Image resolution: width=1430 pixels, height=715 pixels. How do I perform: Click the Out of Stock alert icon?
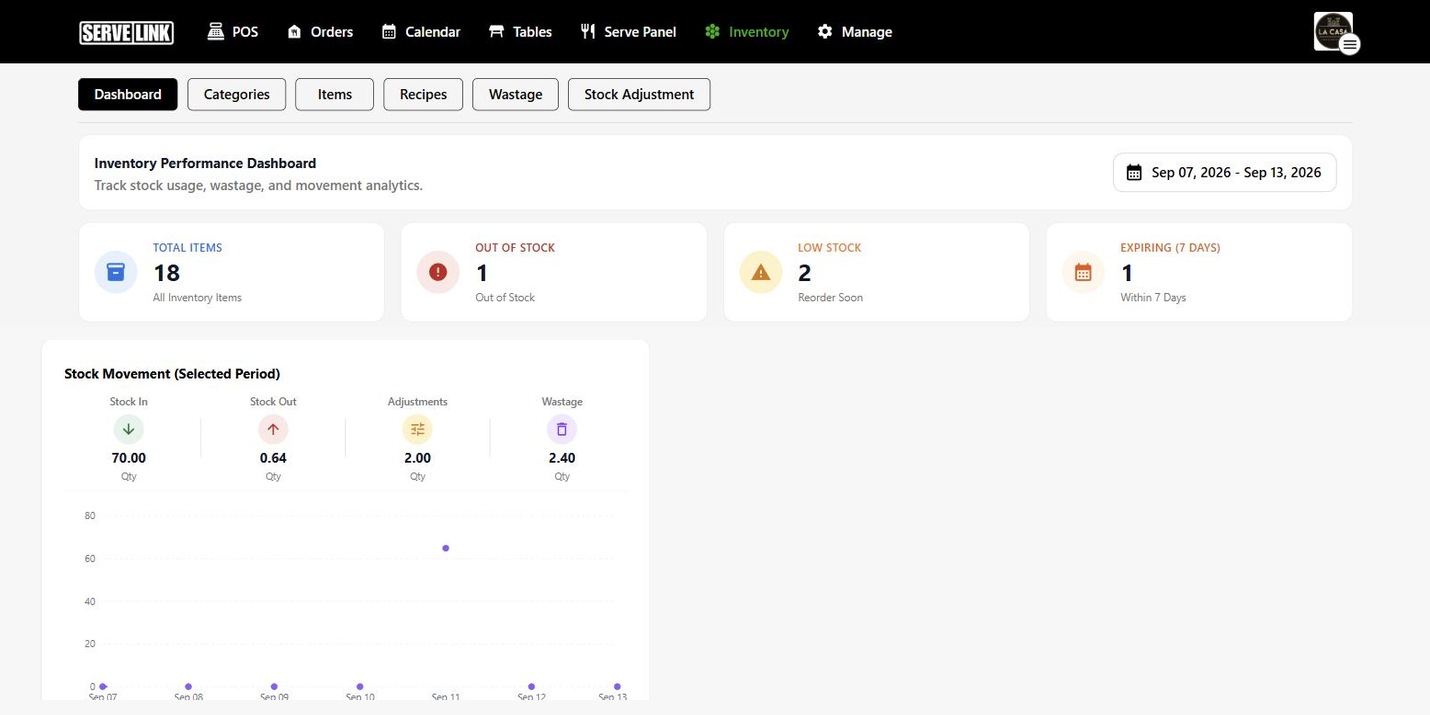(438, 272)
